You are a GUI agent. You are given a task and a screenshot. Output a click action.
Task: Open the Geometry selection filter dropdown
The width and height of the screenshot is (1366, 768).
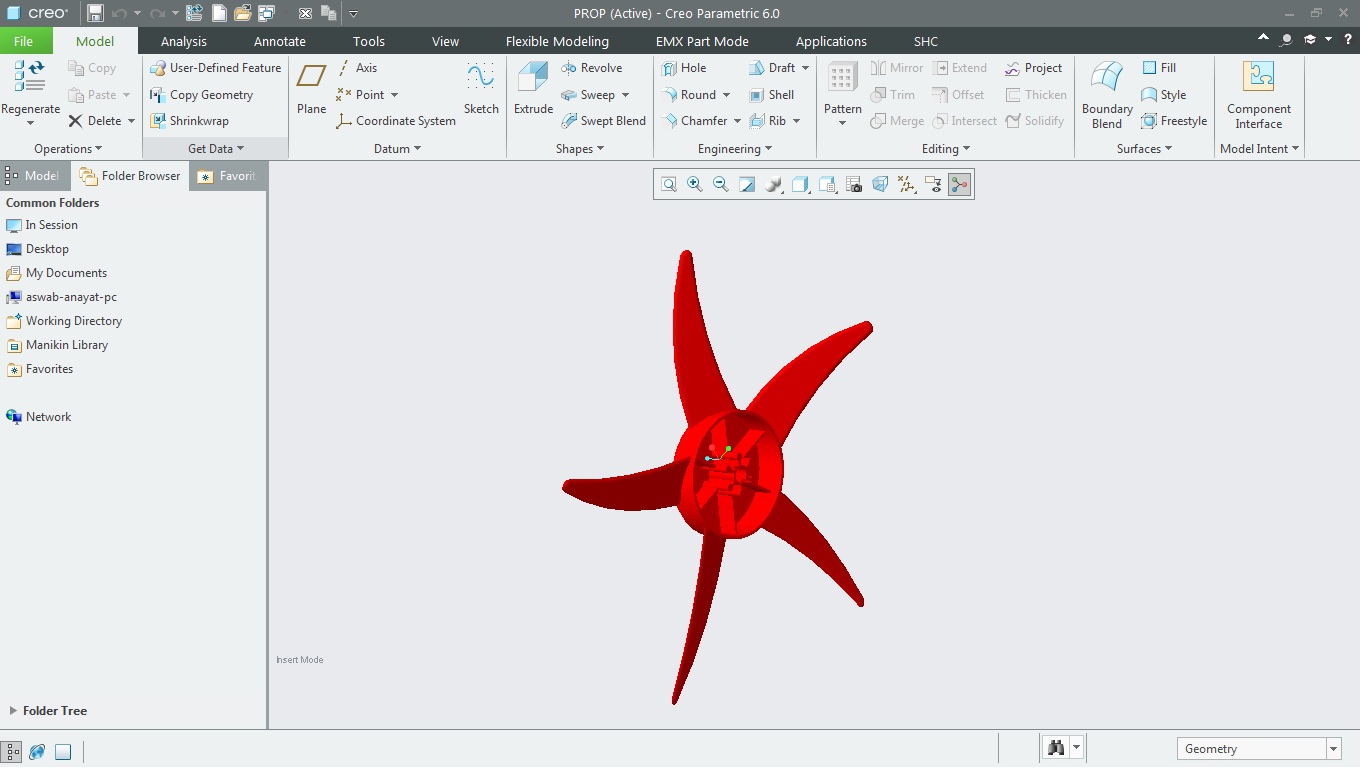(x=1334, y=749)
